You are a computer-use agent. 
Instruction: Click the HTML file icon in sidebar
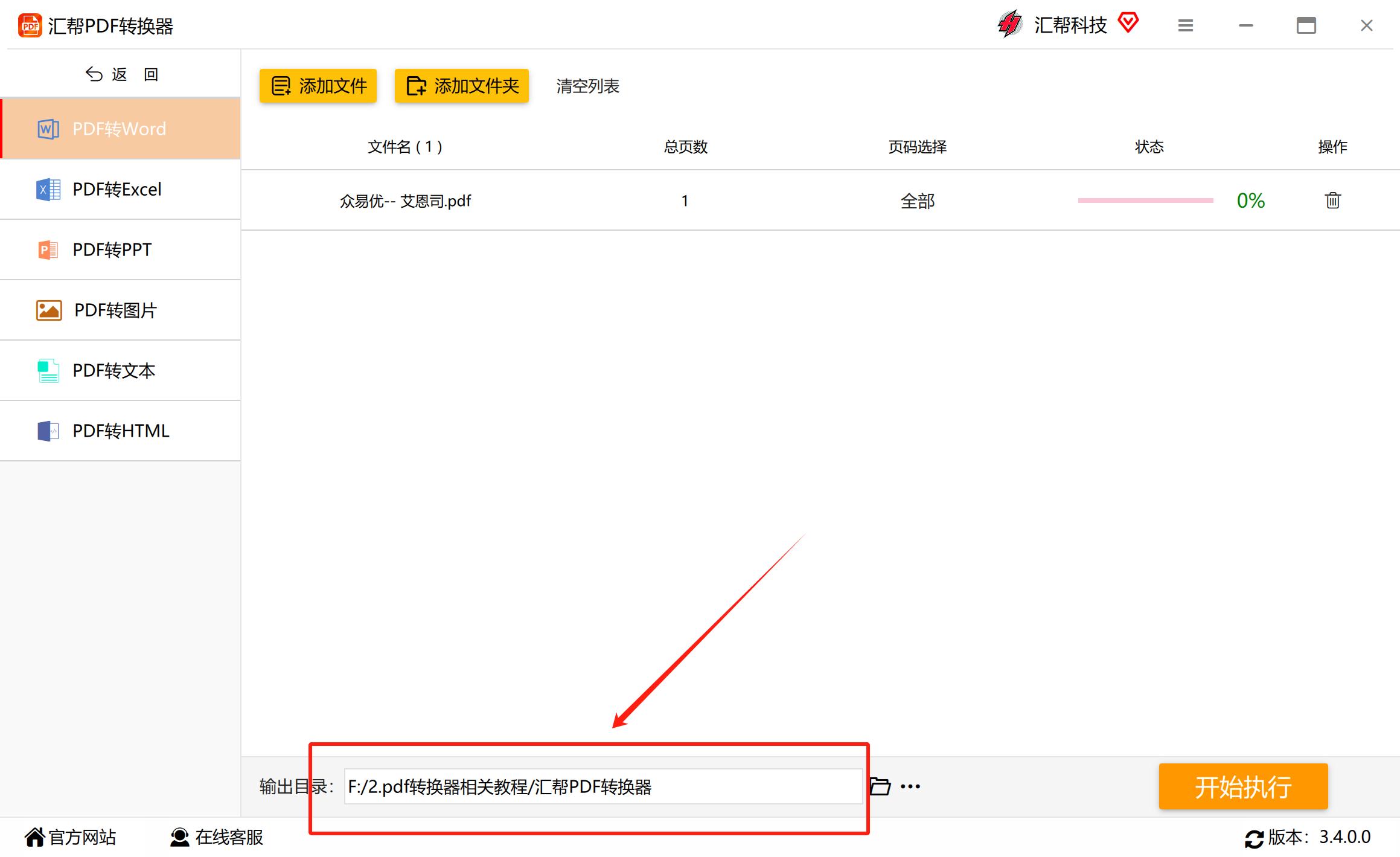click(48, 431)
